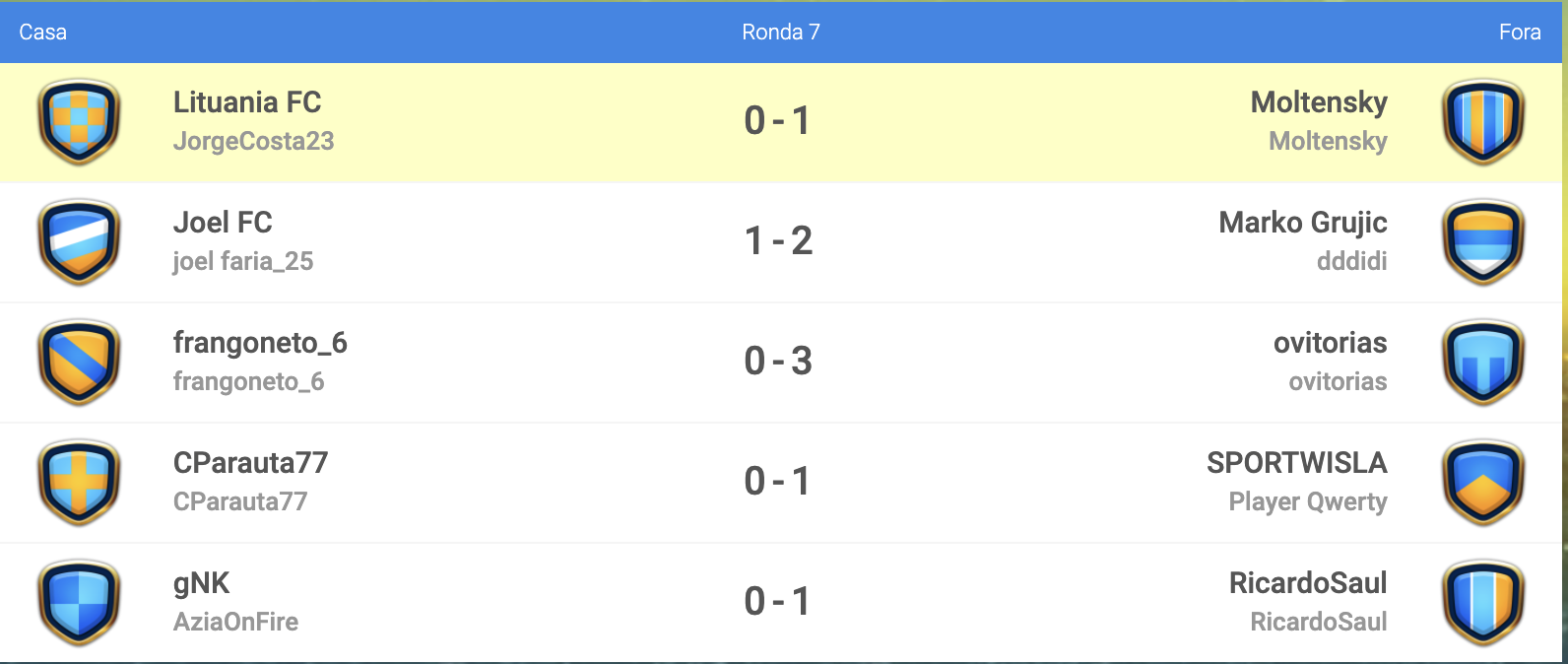Screen dimensions: 1568x664
Task: Open the Marko Grujic team name
Action: [1303, 223]
